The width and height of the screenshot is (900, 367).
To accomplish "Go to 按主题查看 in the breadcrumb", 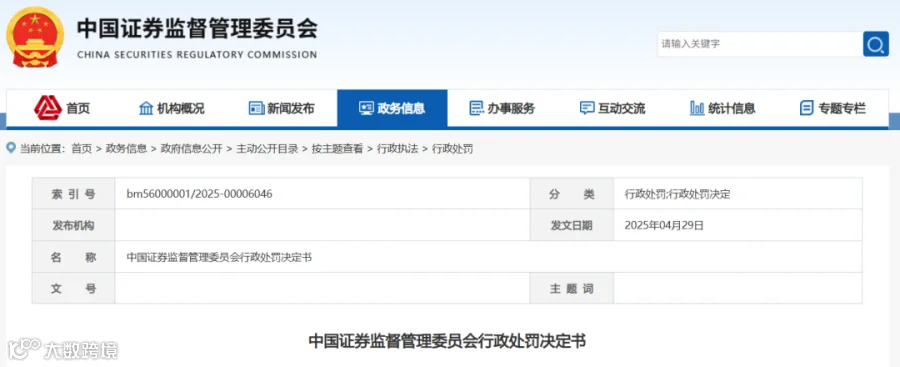I will (338, 149).
